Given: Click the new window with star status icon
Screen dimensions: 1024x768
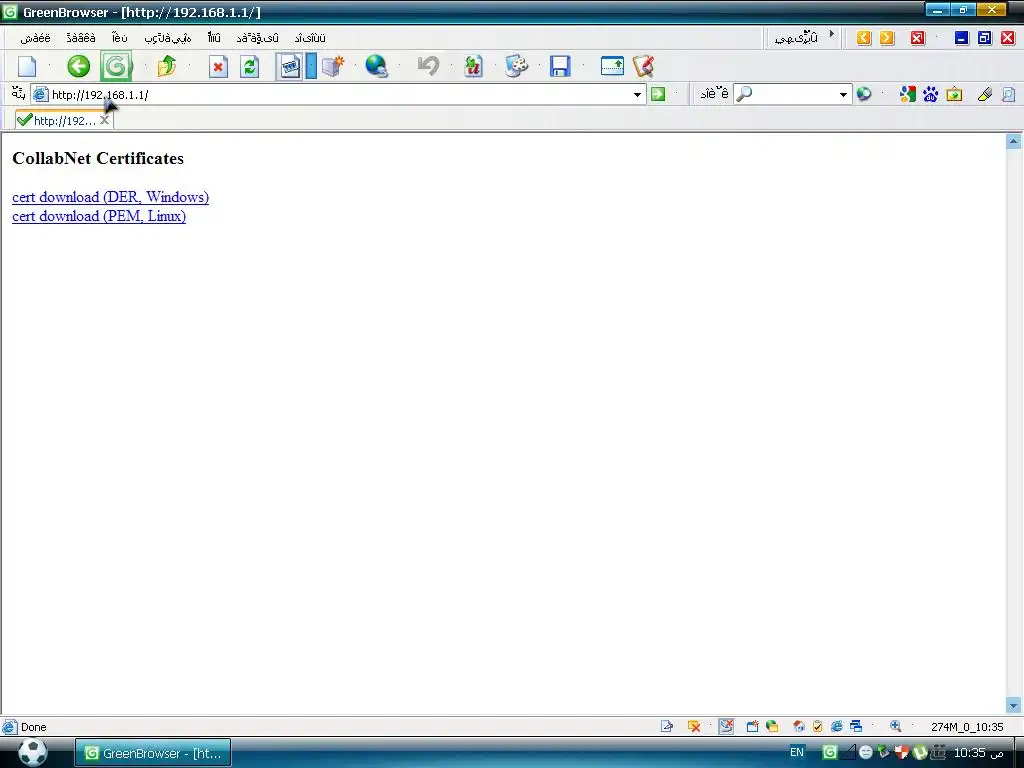Looking at the screenshot, I should click(752, 726).
